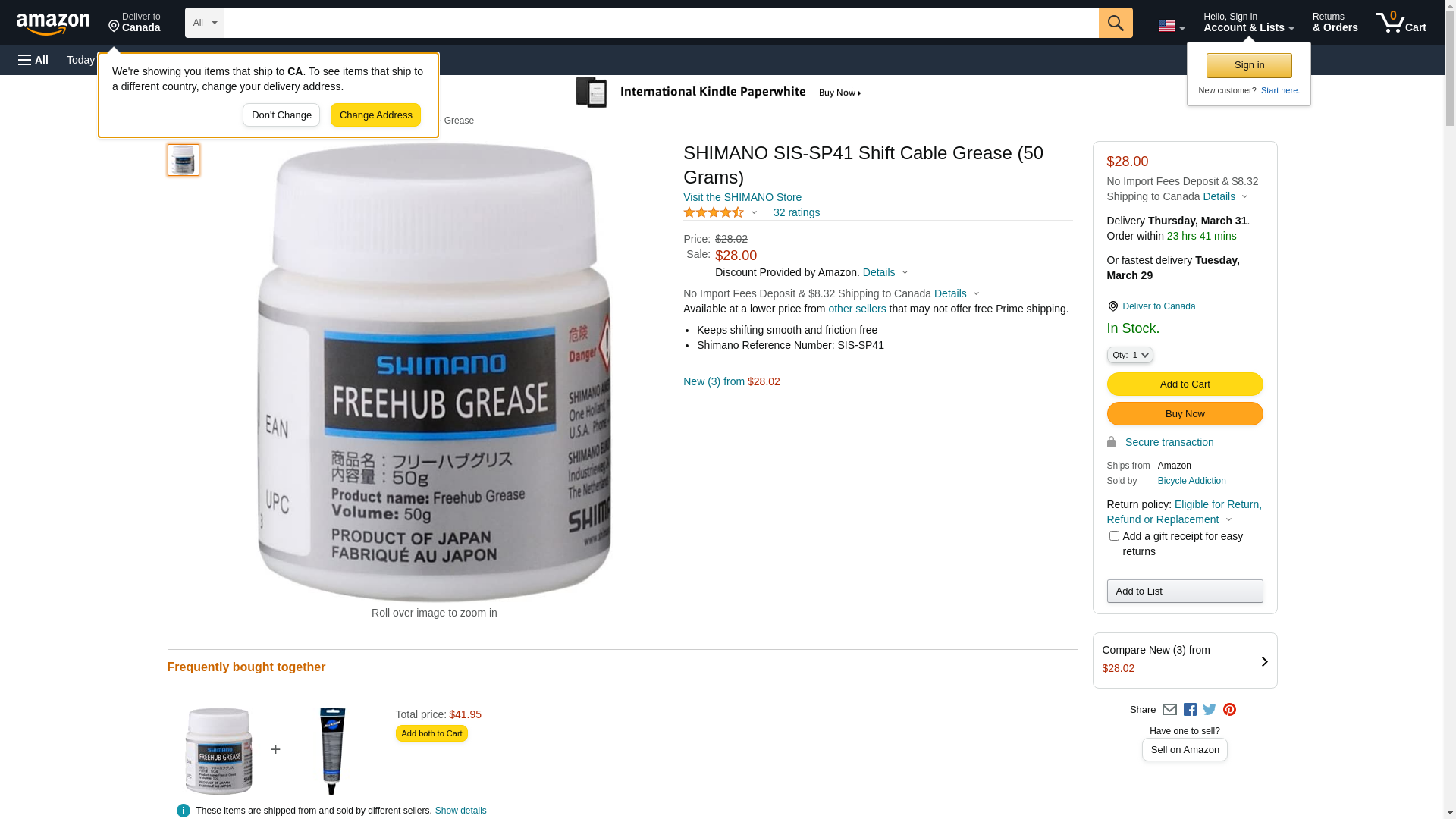This screenshot has width=1456, height=819.
Task: Click the Amazon logo
Action: 53,24
